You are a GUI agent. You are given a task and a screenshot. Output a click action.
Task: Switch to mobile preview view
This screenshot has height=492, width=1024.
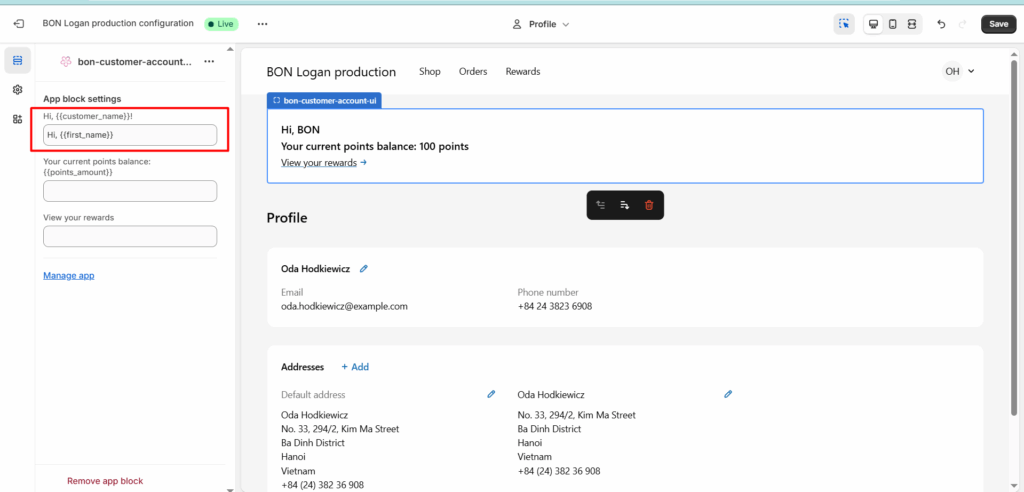[x=892, y=24]
